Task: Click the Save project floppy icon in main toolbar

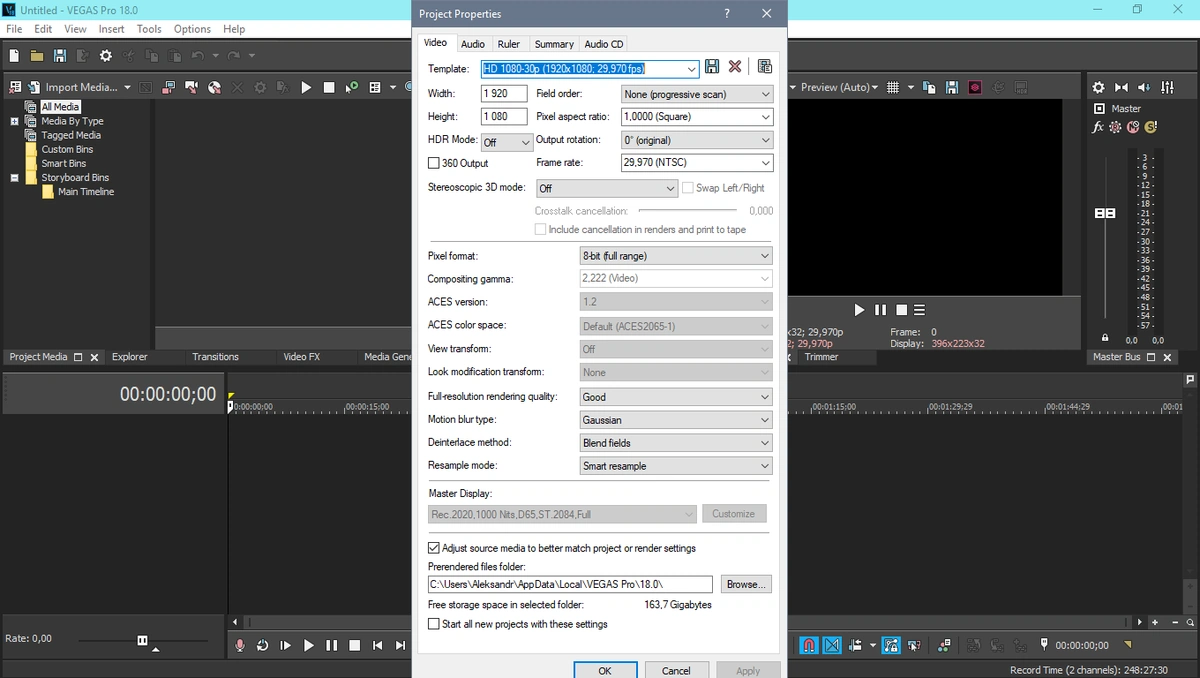Action: click(x=60, y=56)
